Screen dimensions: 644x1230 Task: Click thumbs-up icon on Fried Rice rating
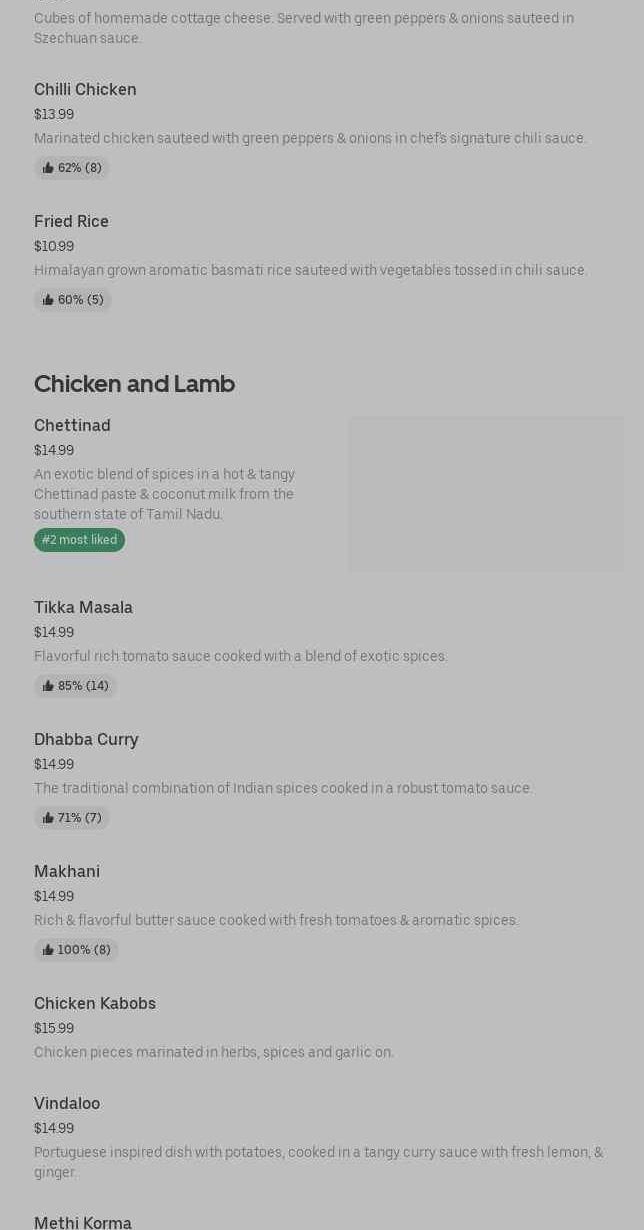[48, 300]
